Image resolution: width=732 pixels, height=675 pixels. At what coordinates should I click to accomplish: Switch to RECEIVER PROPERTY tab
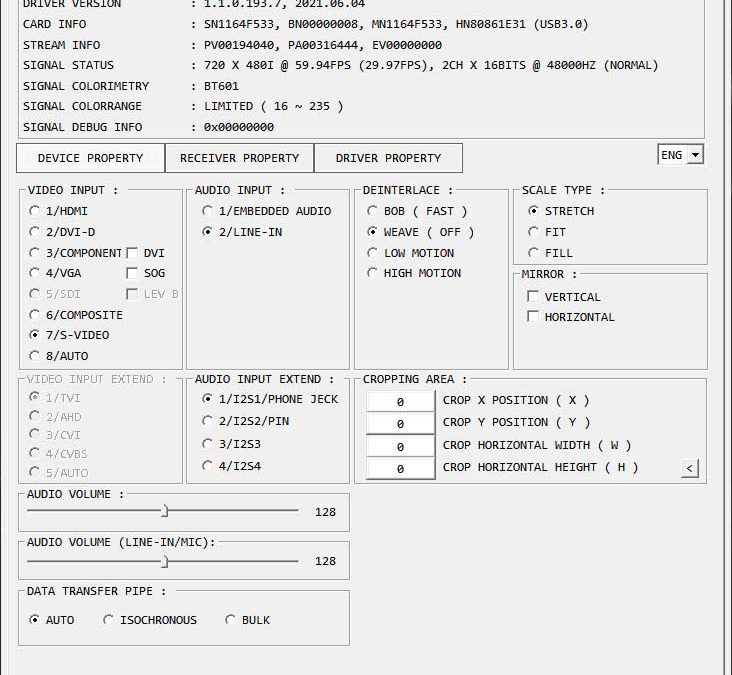coord(239,158)
